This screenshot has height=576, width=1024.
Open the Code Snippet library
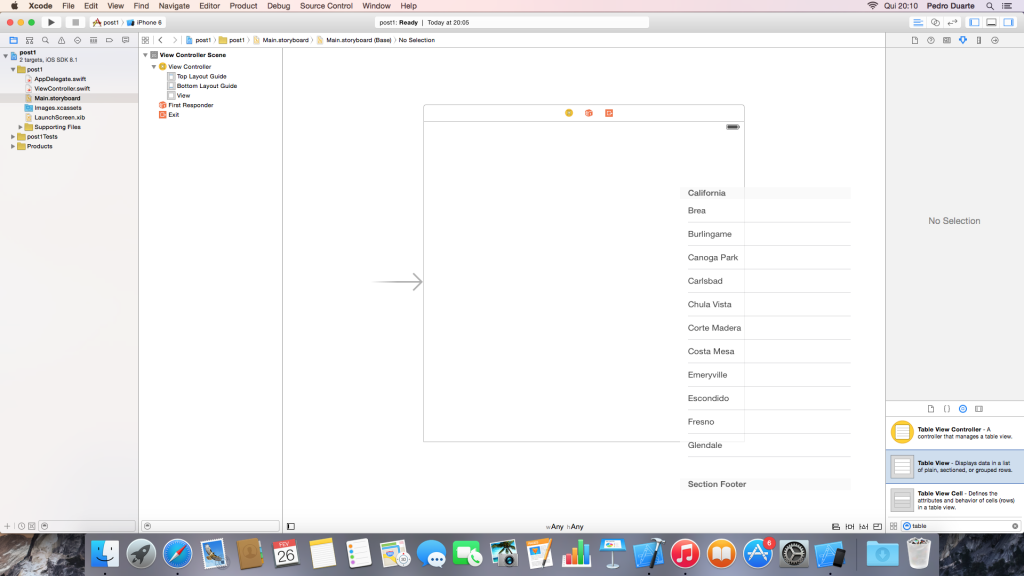pos(947,409)
